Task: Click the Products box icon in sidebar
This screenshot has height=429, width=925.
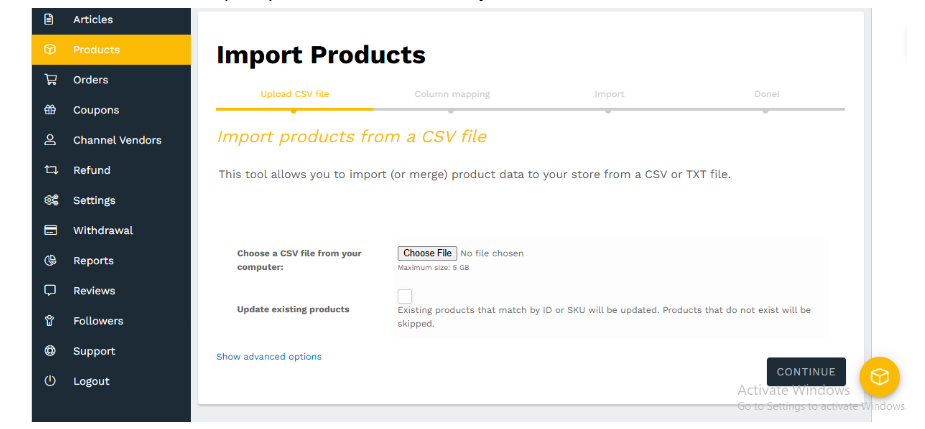Action: coord(50,50)
